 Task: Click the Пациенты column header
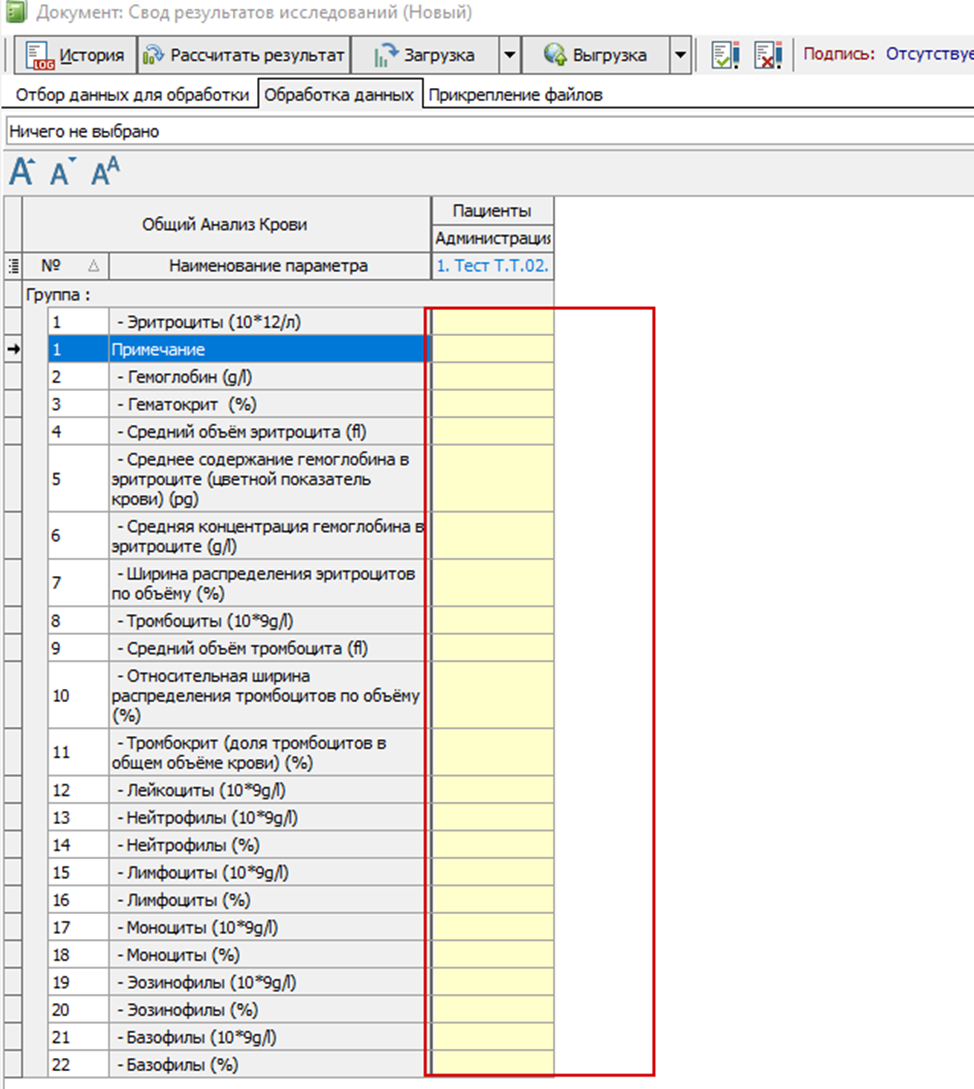click(493, 210)
